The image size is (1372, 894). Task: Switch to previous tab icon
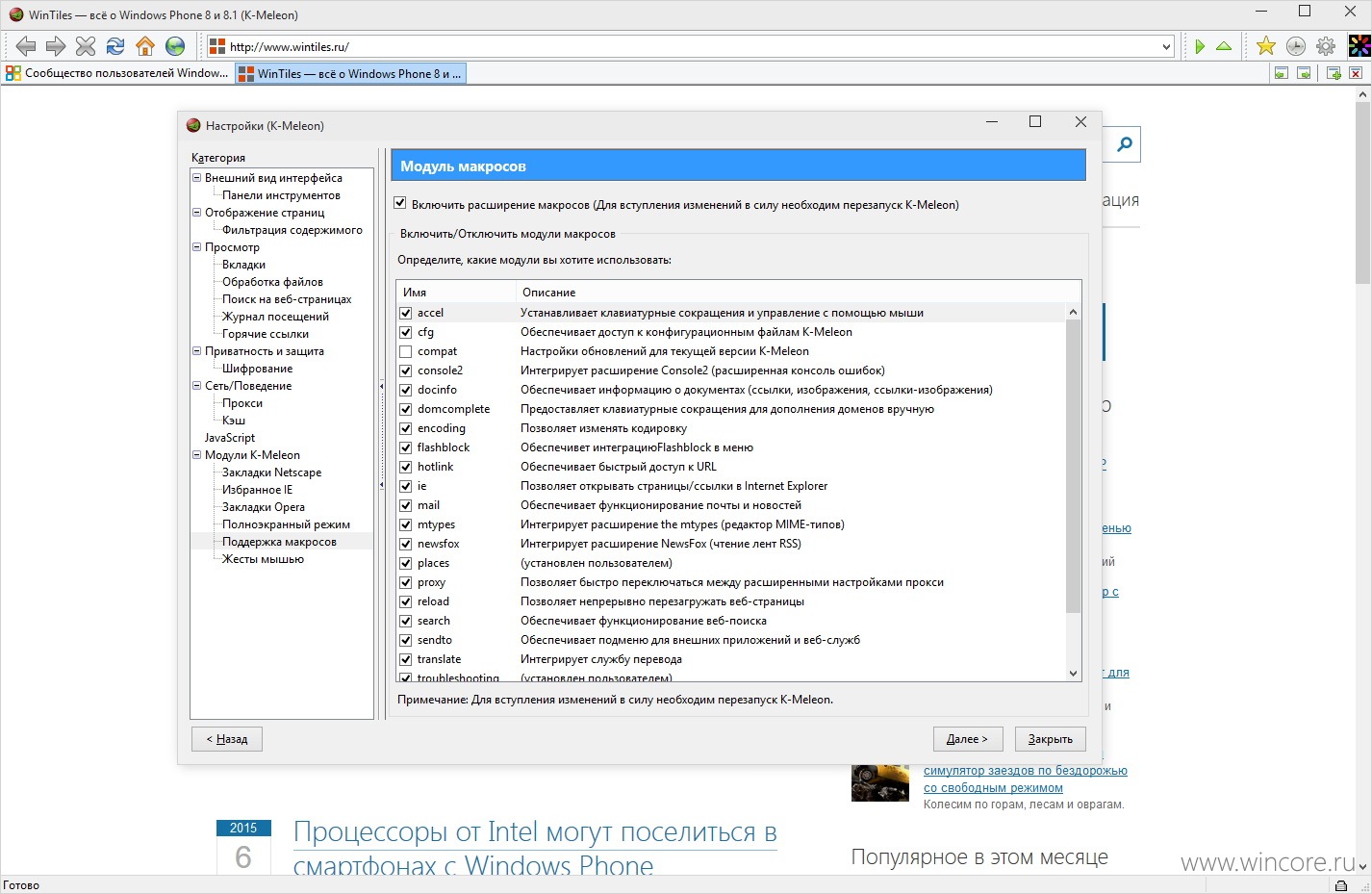[1281, 73]
